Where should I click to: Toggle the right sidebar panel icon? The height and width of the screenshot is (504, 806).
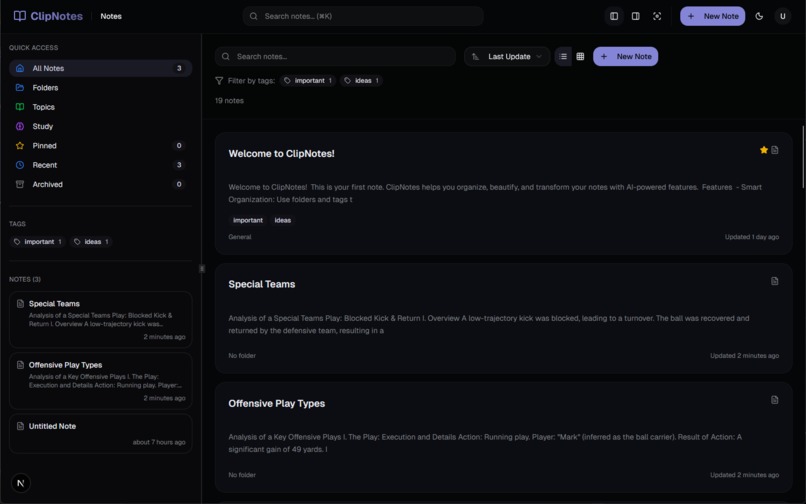pyautogui.click(x=635, y=16)
